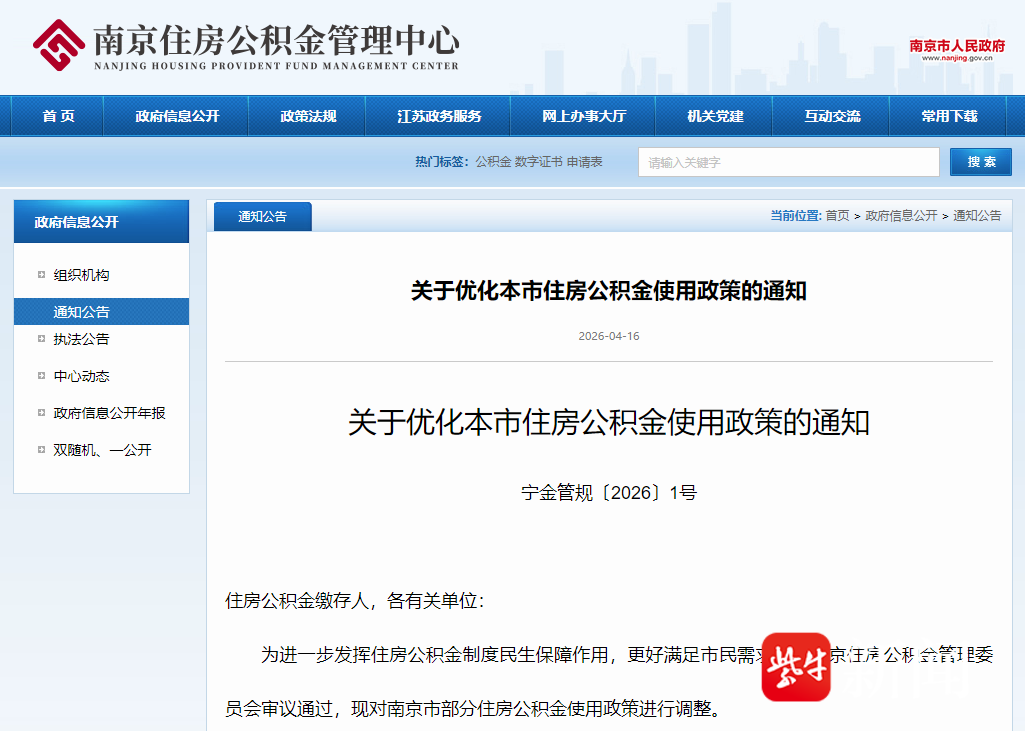Click the red 紫牛 watermark icon
Screen dimensions: 1025x731
click(796, 667)
